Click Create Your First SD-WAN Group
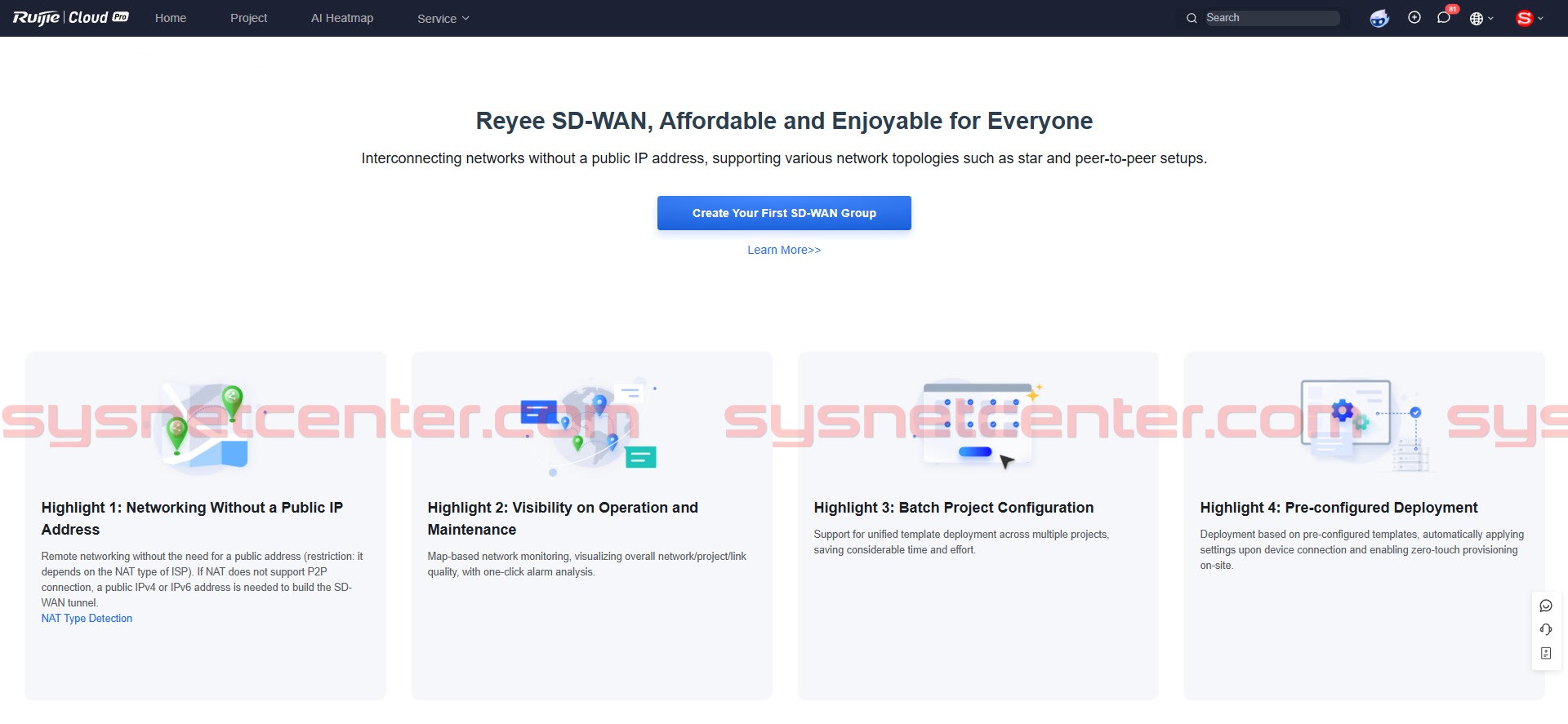The image size is (1568, 724). tap(784, 213)
